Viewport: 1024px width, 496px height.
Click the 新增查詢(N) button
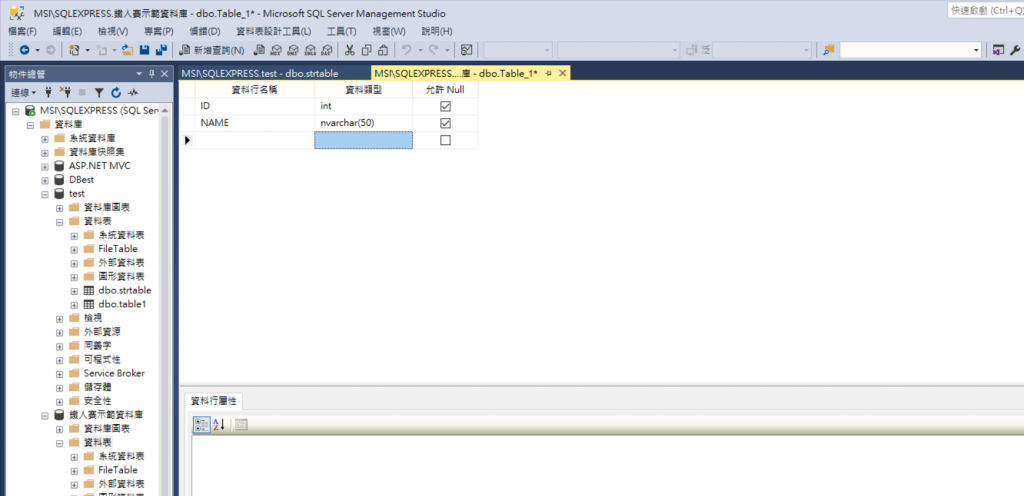211,50
